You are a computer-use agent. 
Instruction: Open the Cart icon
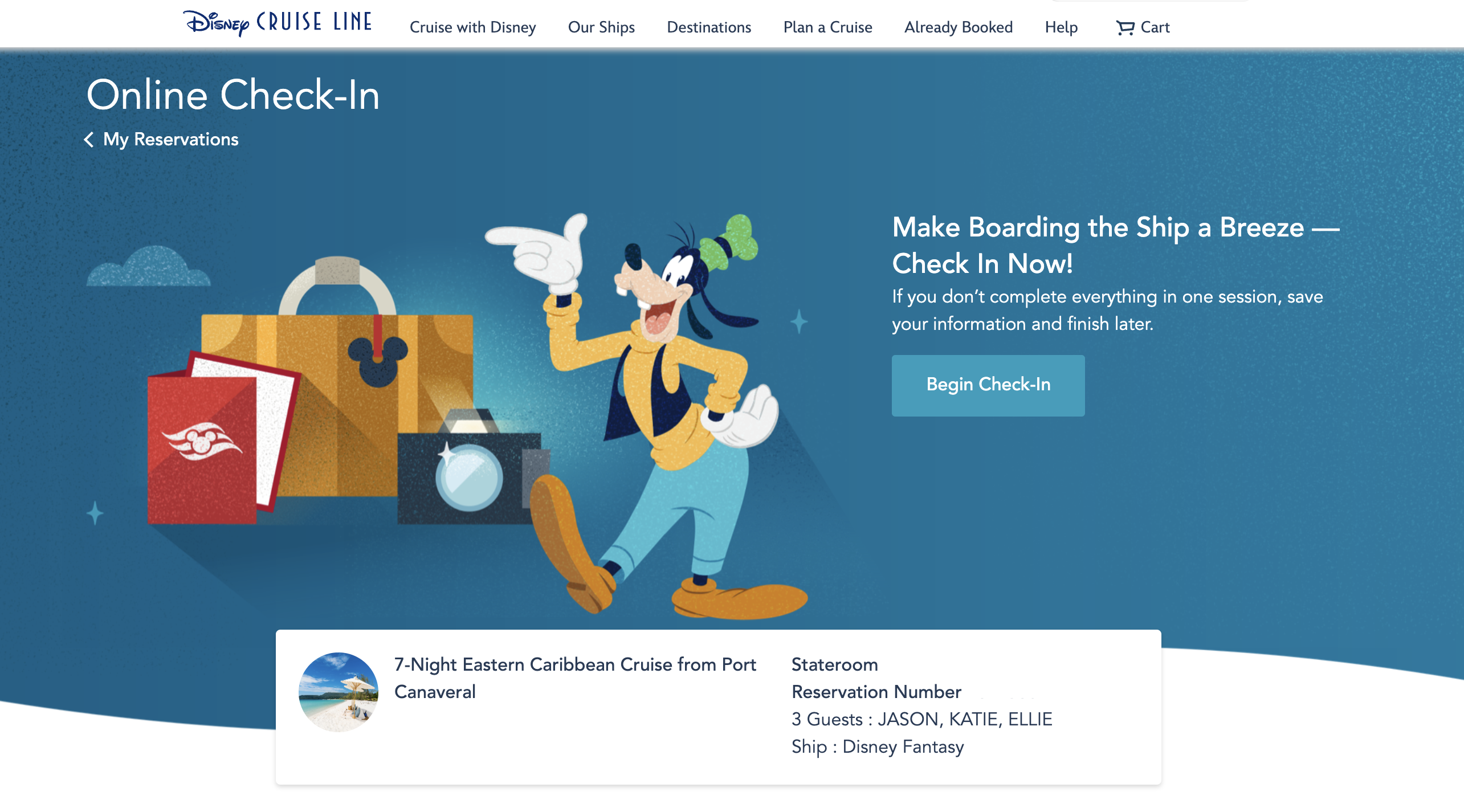coord(1124,27)
